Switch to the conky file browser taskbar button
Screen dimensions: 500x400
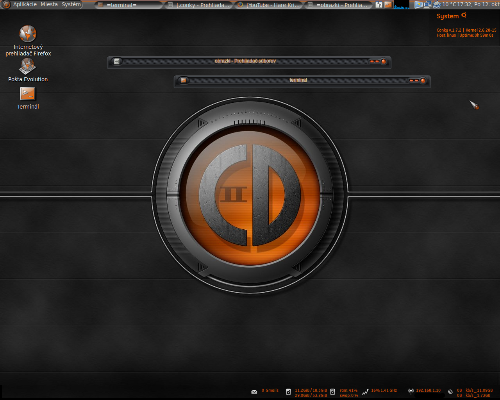click(198, 5)
